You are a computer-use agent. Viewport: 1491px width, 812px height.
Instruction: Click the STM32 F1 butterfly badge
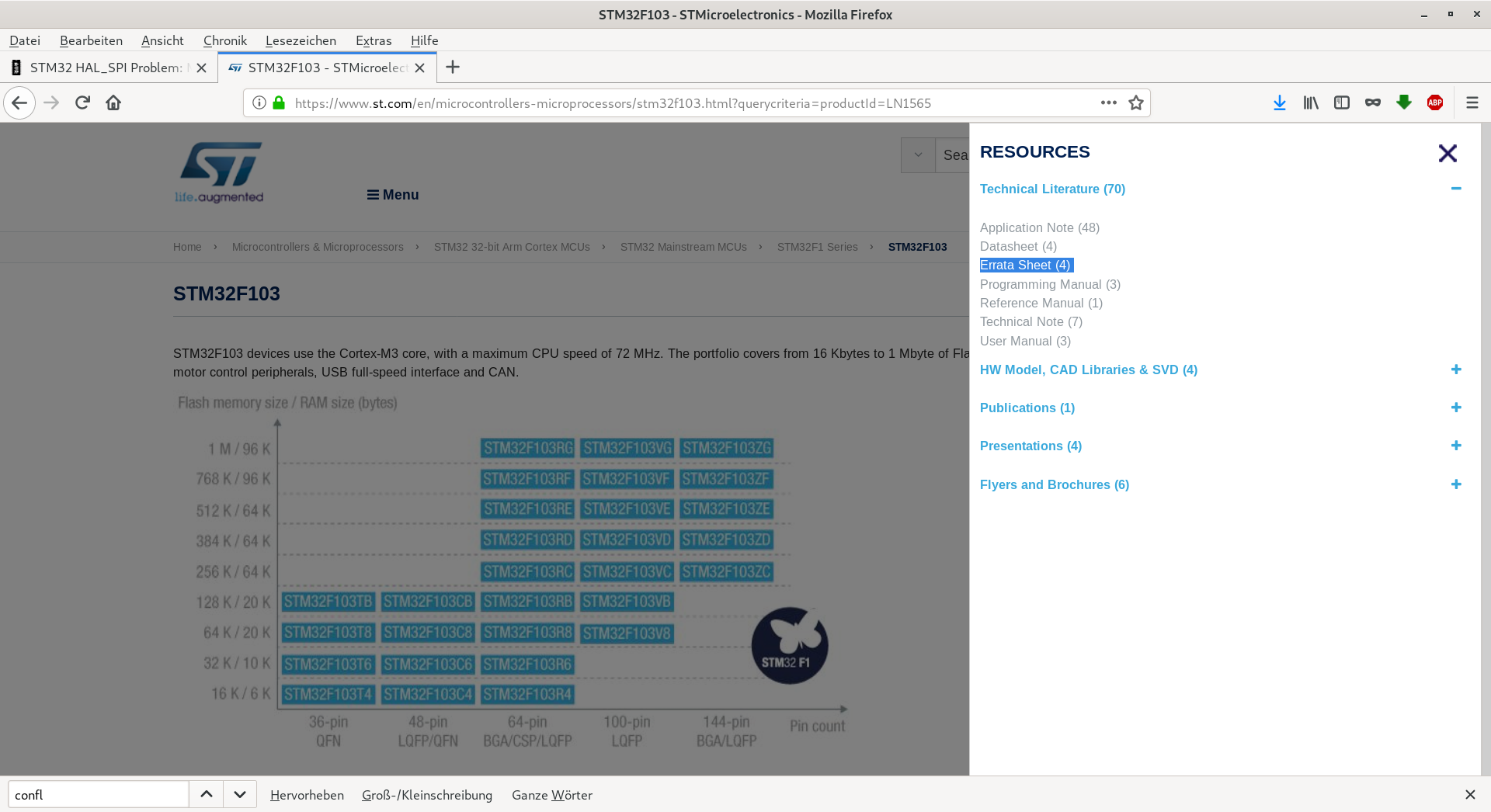[x=790, y=646]
